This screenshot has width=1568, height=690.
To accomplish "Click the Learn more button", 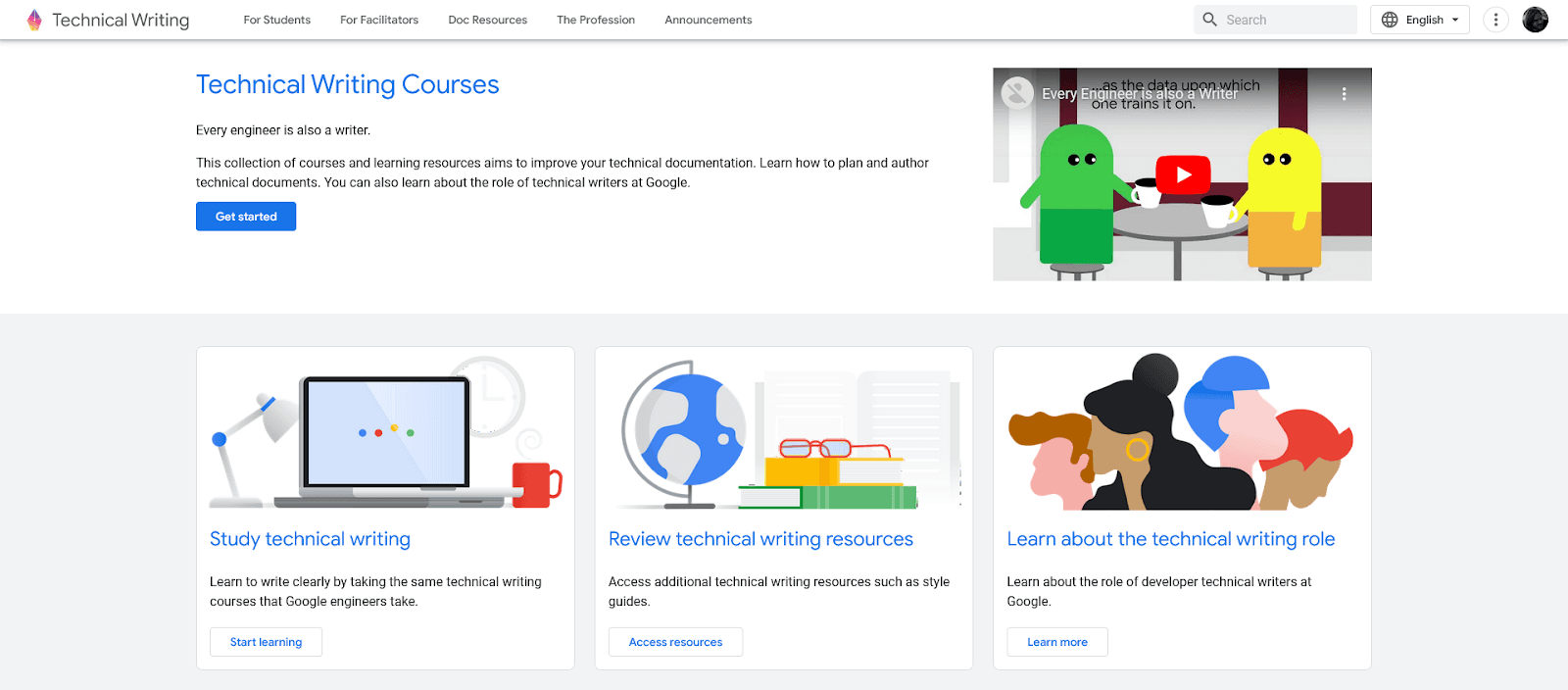I will pos(1056,642).
